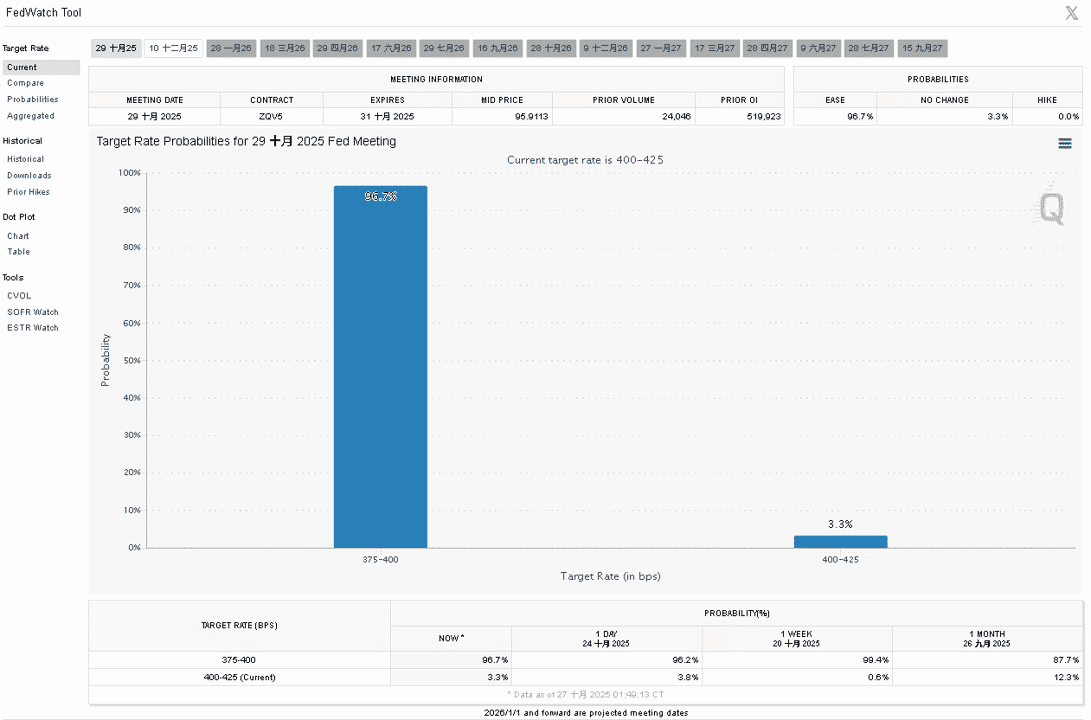Click the meeting date 29 十月 2025 cell

(154, 117)
